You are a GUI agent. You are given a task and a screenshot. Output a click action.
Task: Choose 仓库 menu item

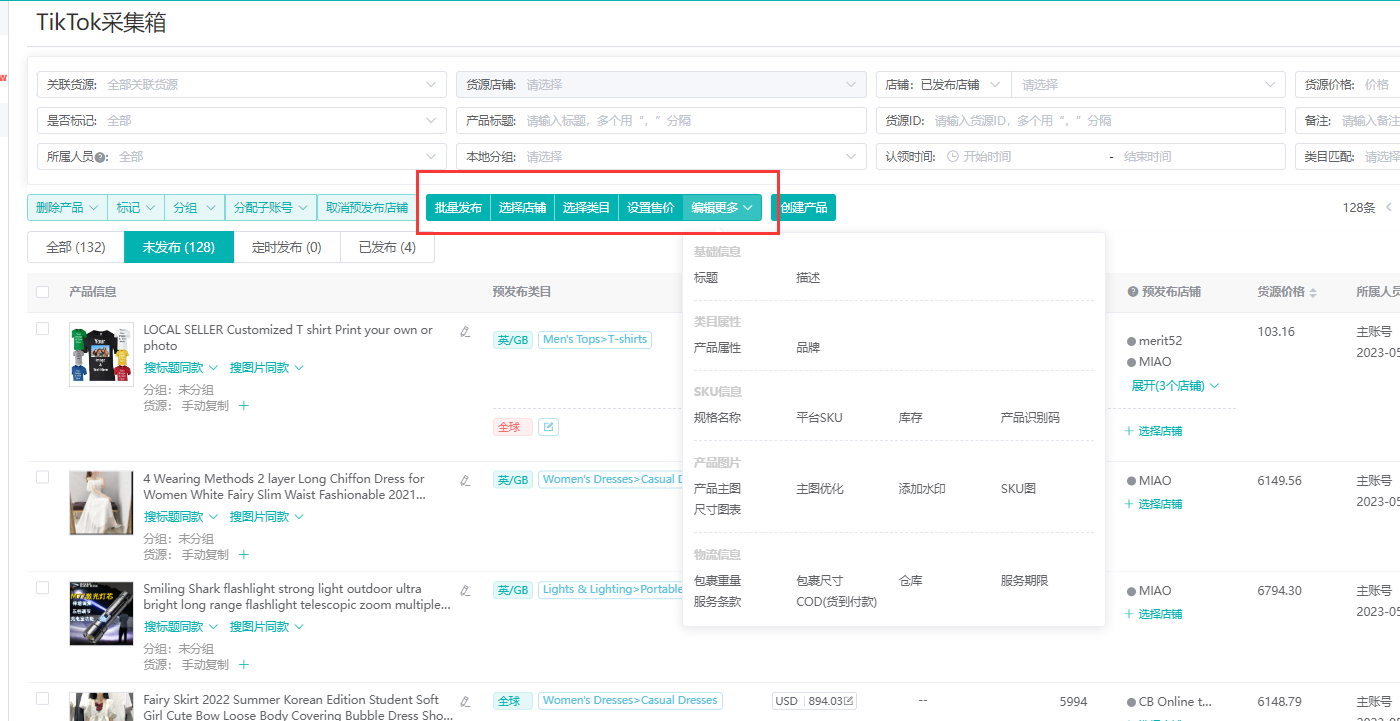[910, 581]
